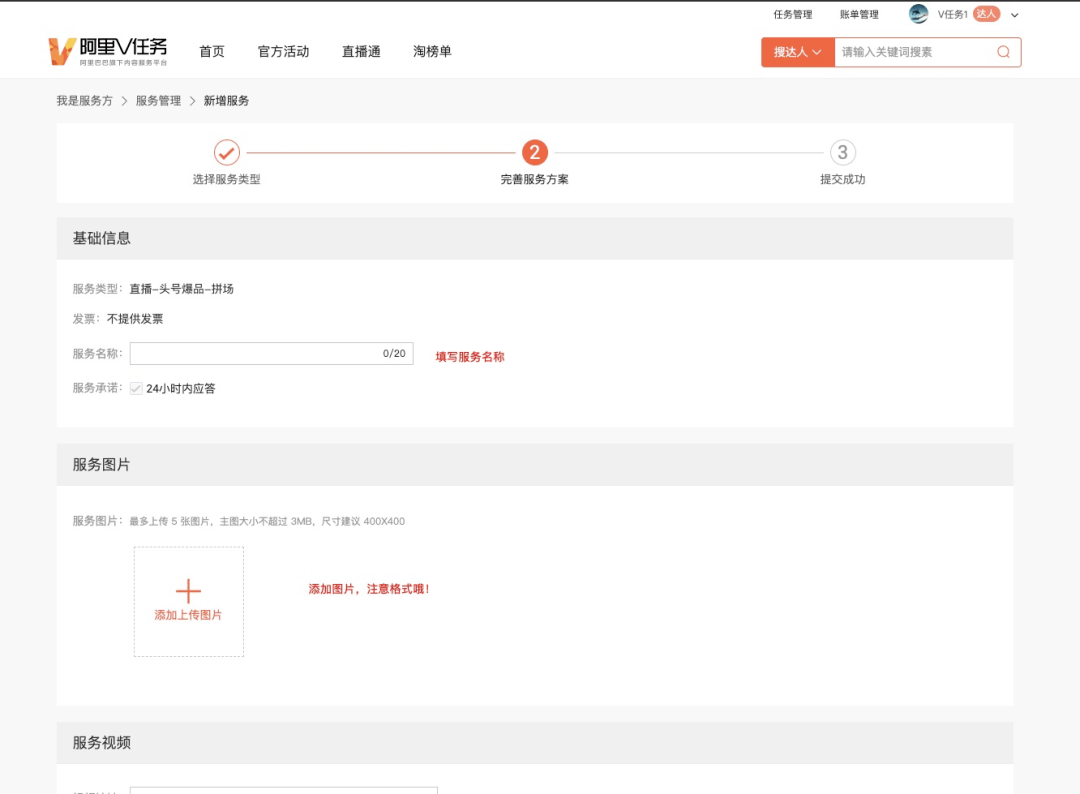Open the 账单管理 link
This screenshot has width=1080, height=794.
859,15
